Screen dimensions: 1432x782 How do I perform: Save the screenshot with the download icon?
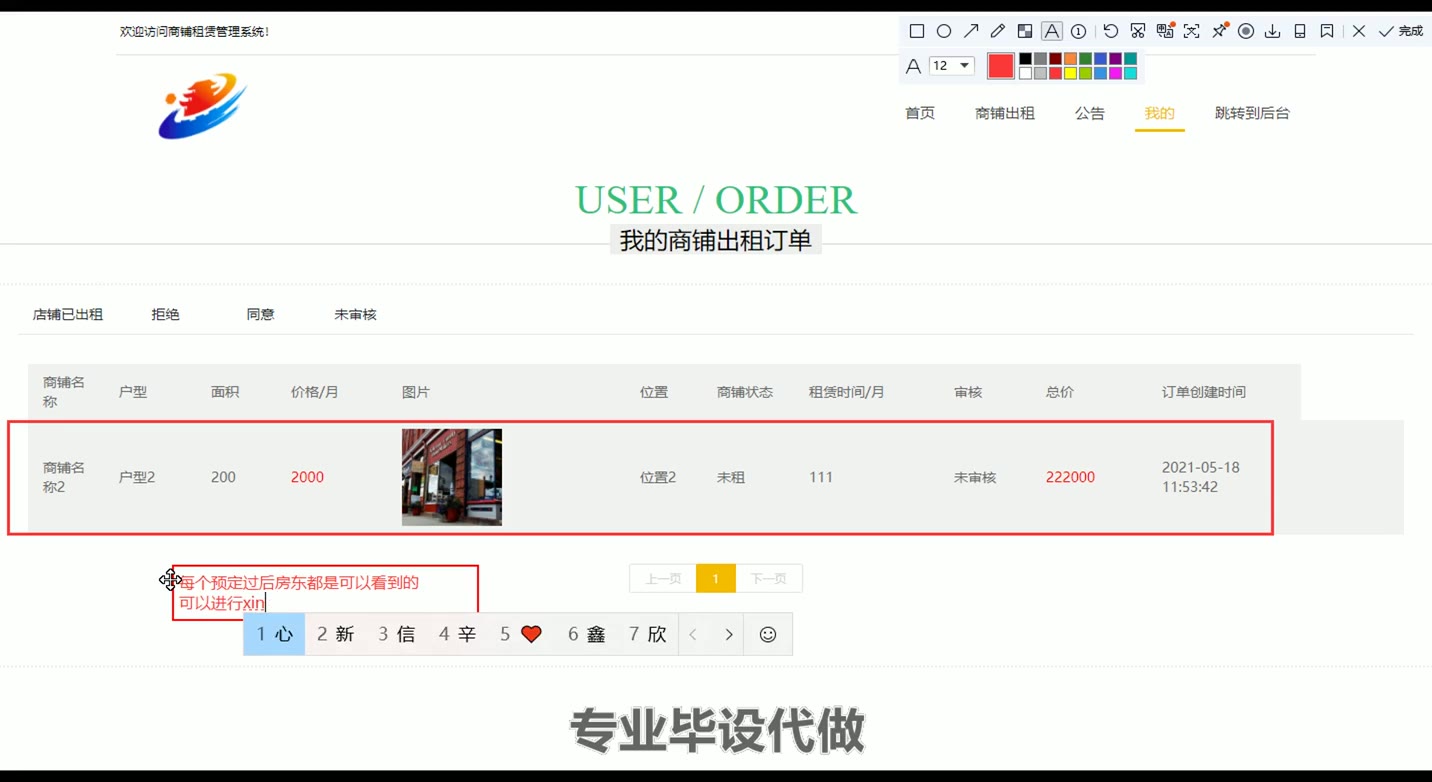(x=1273, y=31)
